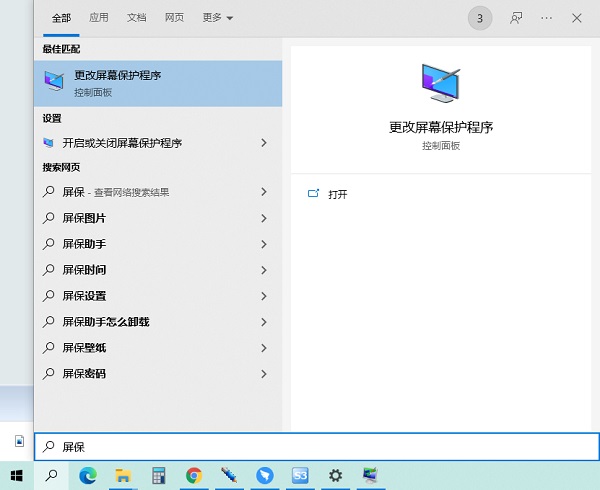Switch to the 应用 tab
Image resolution: width=600 pixels, height=490 pixels.
click(x=99, y=18)
